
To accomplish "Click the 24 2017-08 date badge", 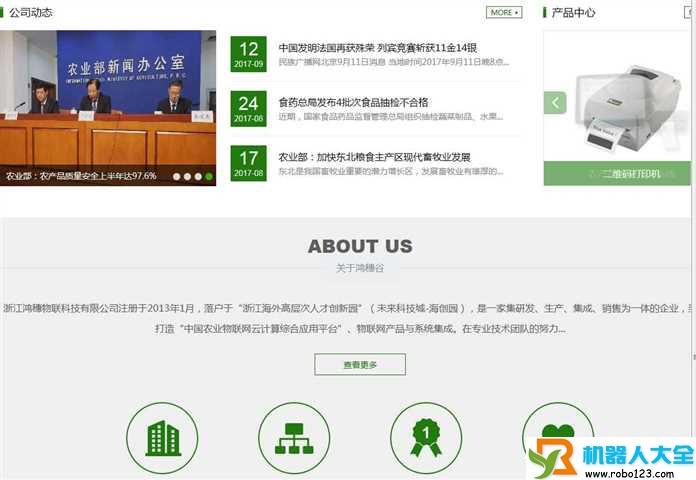I will tap(249, 109).
